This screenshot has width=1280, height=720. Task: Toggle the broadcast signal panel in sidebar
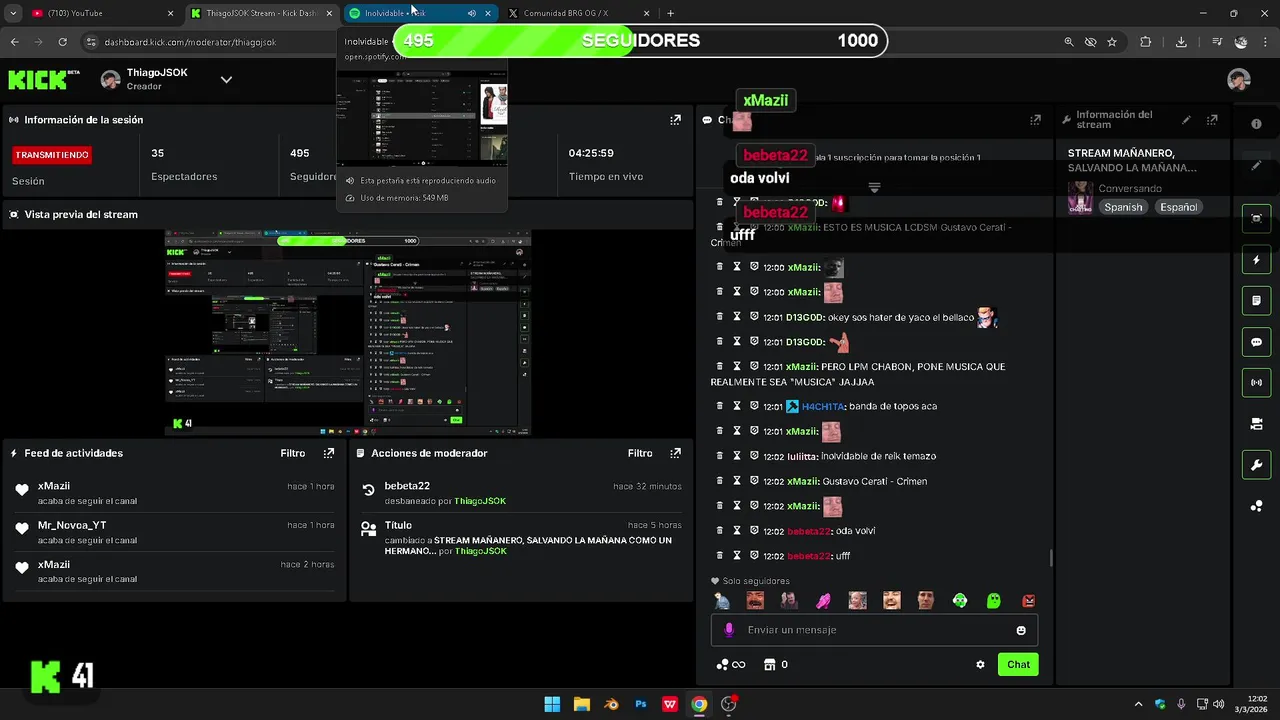(x=1256, y=383)
